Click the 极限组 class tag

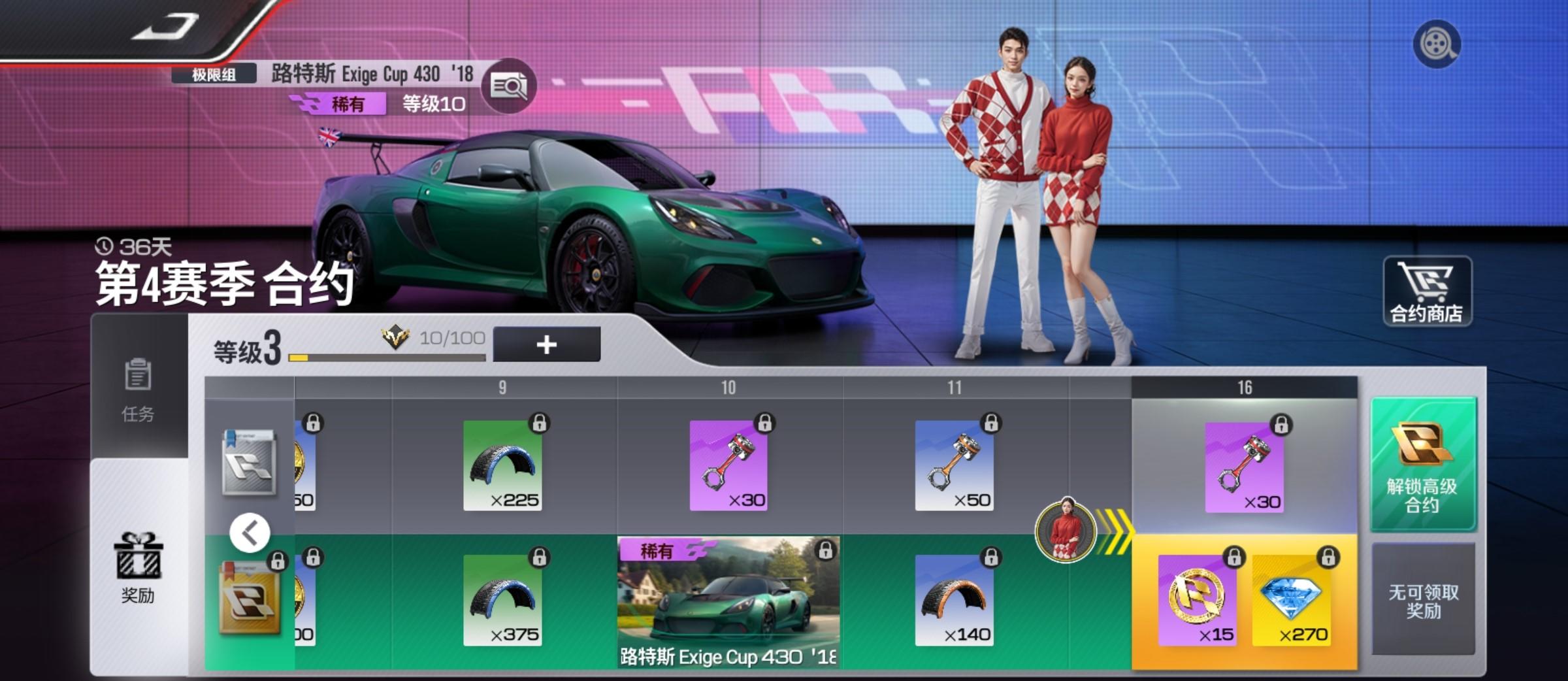click(214, 75)
